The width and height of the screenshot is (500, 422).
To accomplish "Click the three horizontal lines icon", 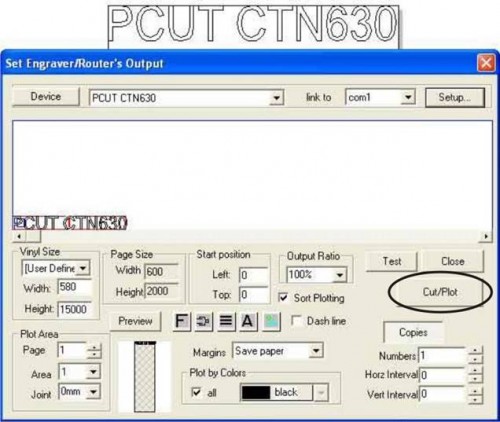I will (226, 321).
